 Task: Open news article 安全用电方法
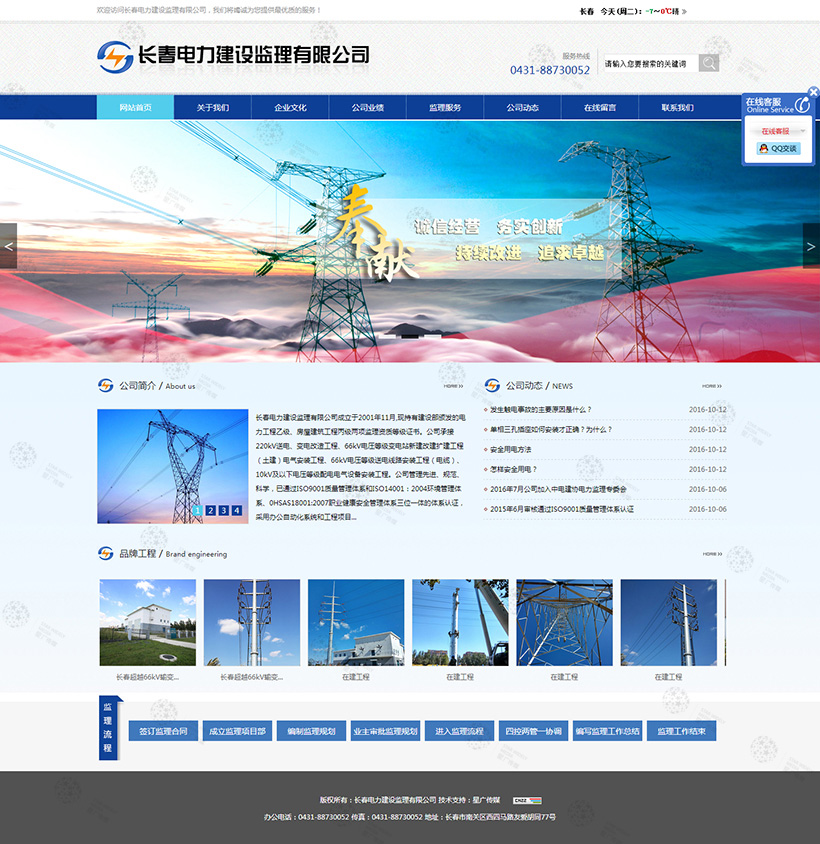[511, 449]
